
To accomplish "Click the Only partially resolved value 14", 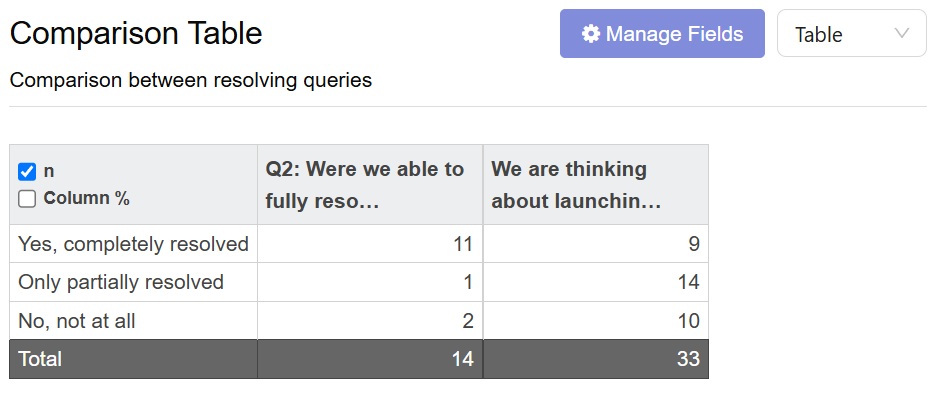I will pos(596,282).
